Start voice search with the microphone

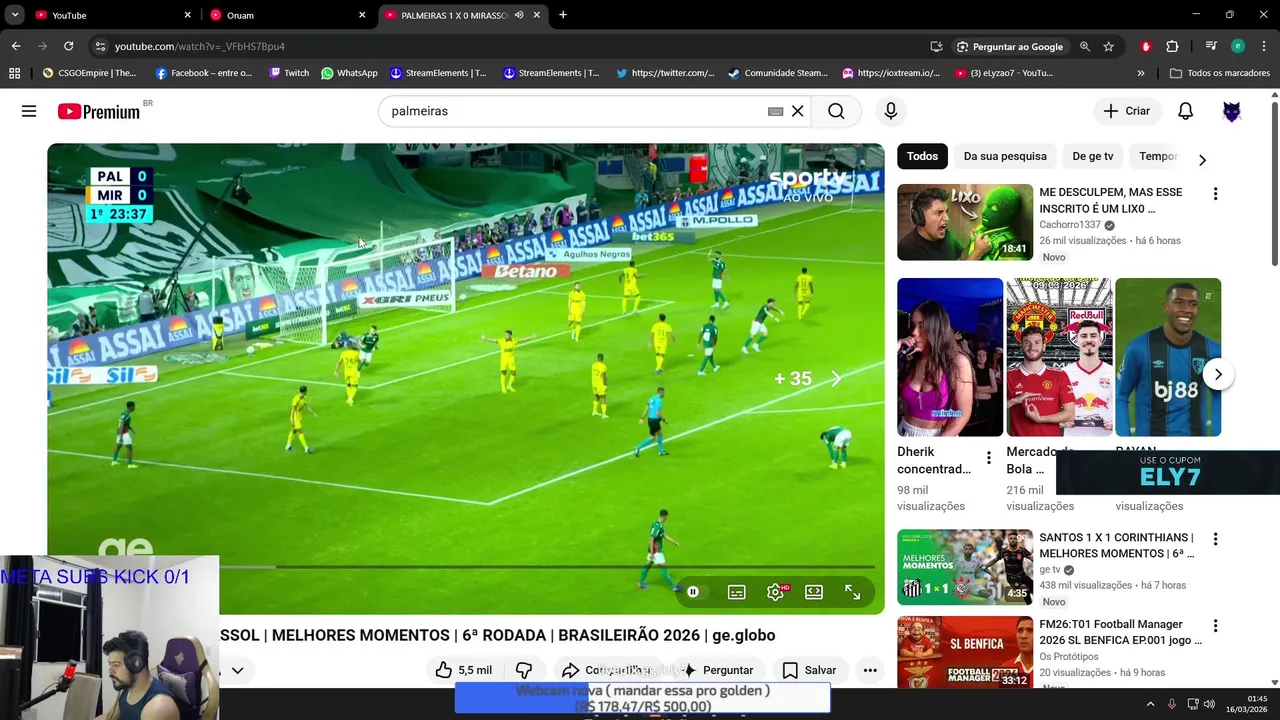(890, 111)
